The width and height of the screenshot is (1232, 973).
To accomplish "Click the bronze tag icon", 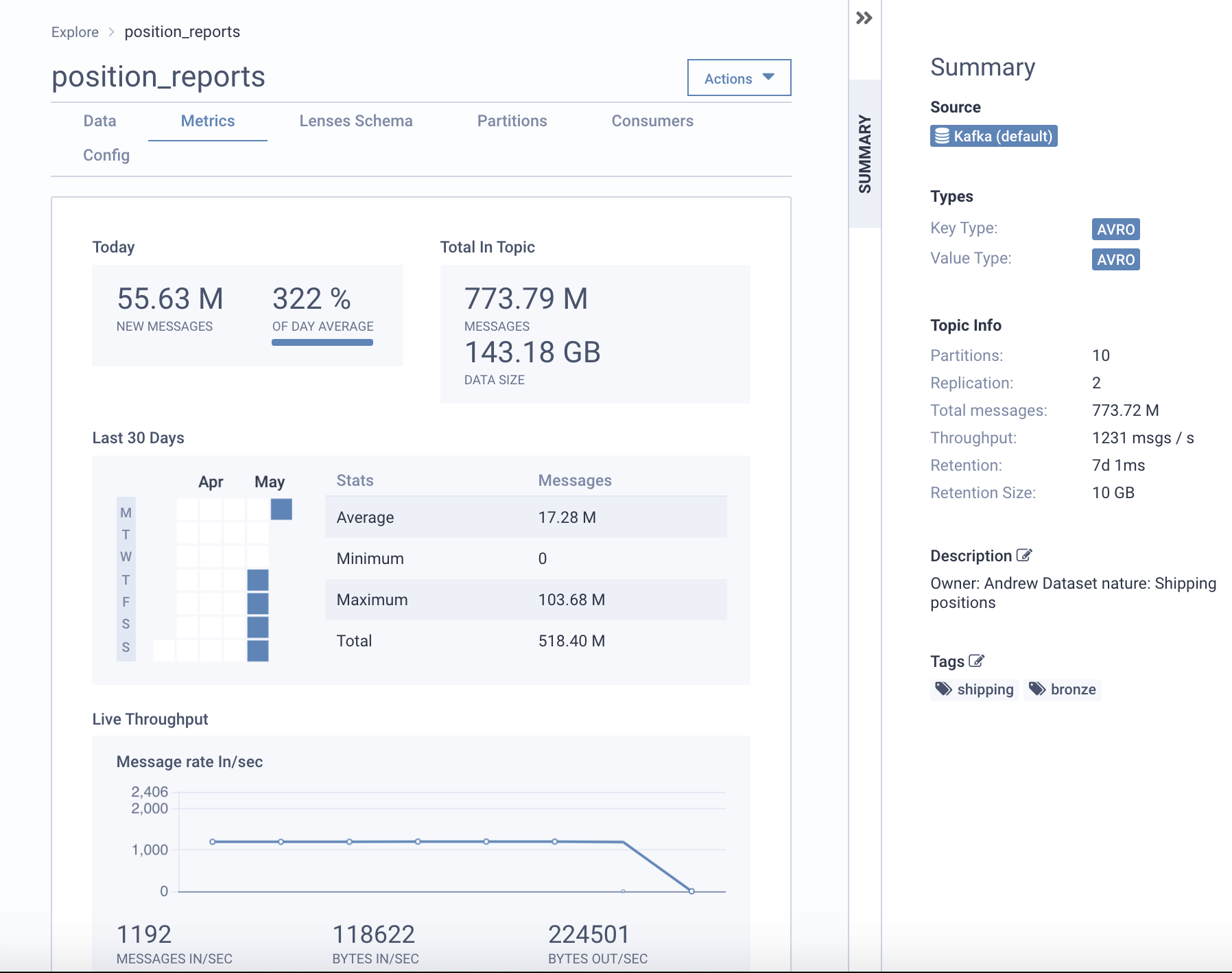I will coord(1037,689).
